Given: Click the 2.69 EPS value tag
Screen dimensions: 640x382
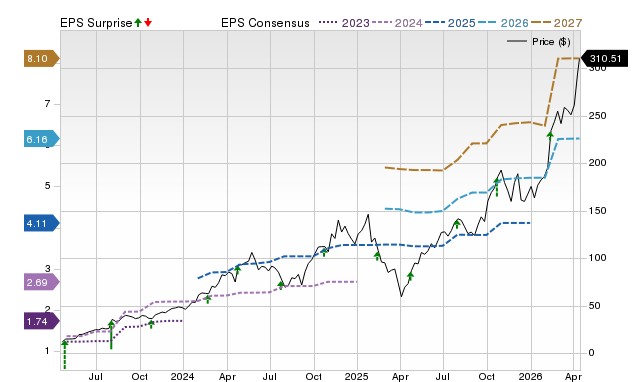Looking at the screenshot, I should [x=41, y=282].
